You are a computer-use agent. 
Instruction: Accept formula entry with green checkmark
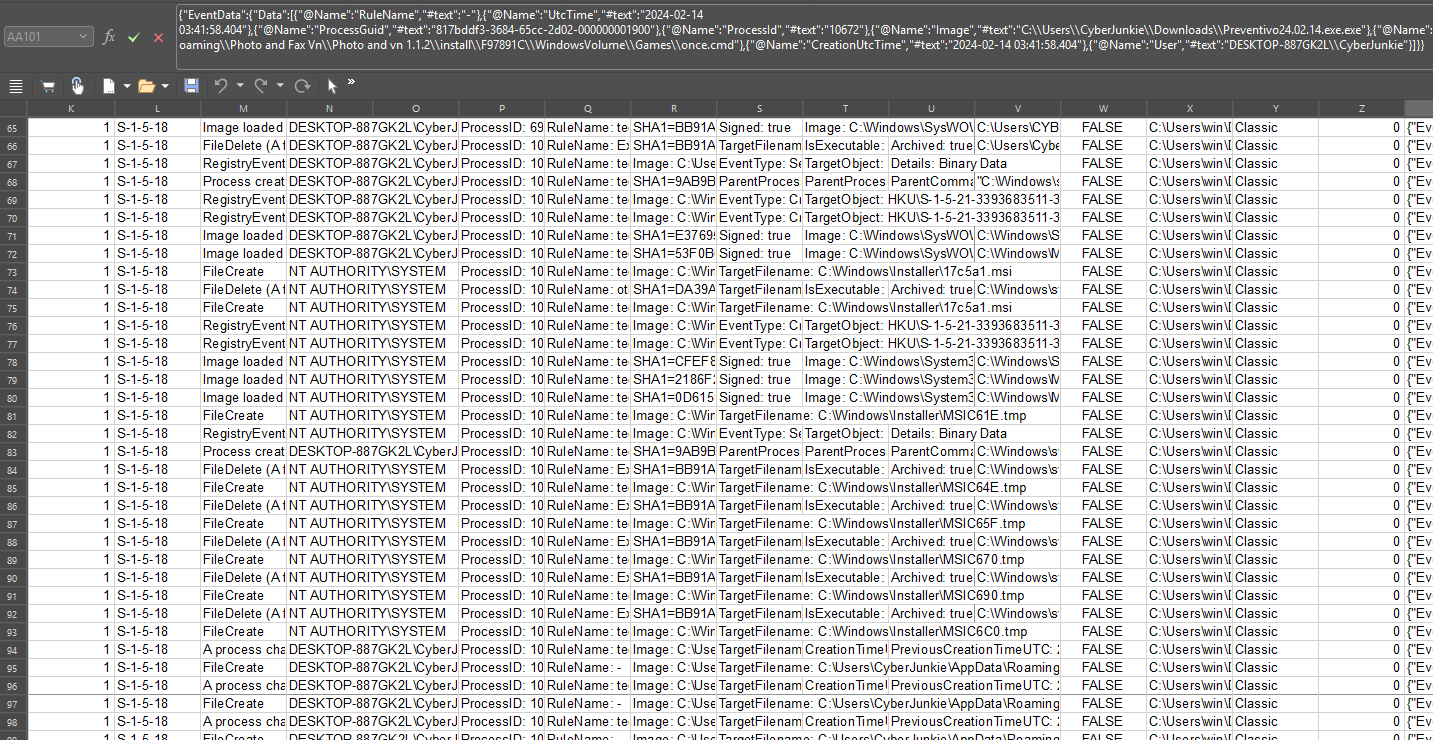click(134, 37)
